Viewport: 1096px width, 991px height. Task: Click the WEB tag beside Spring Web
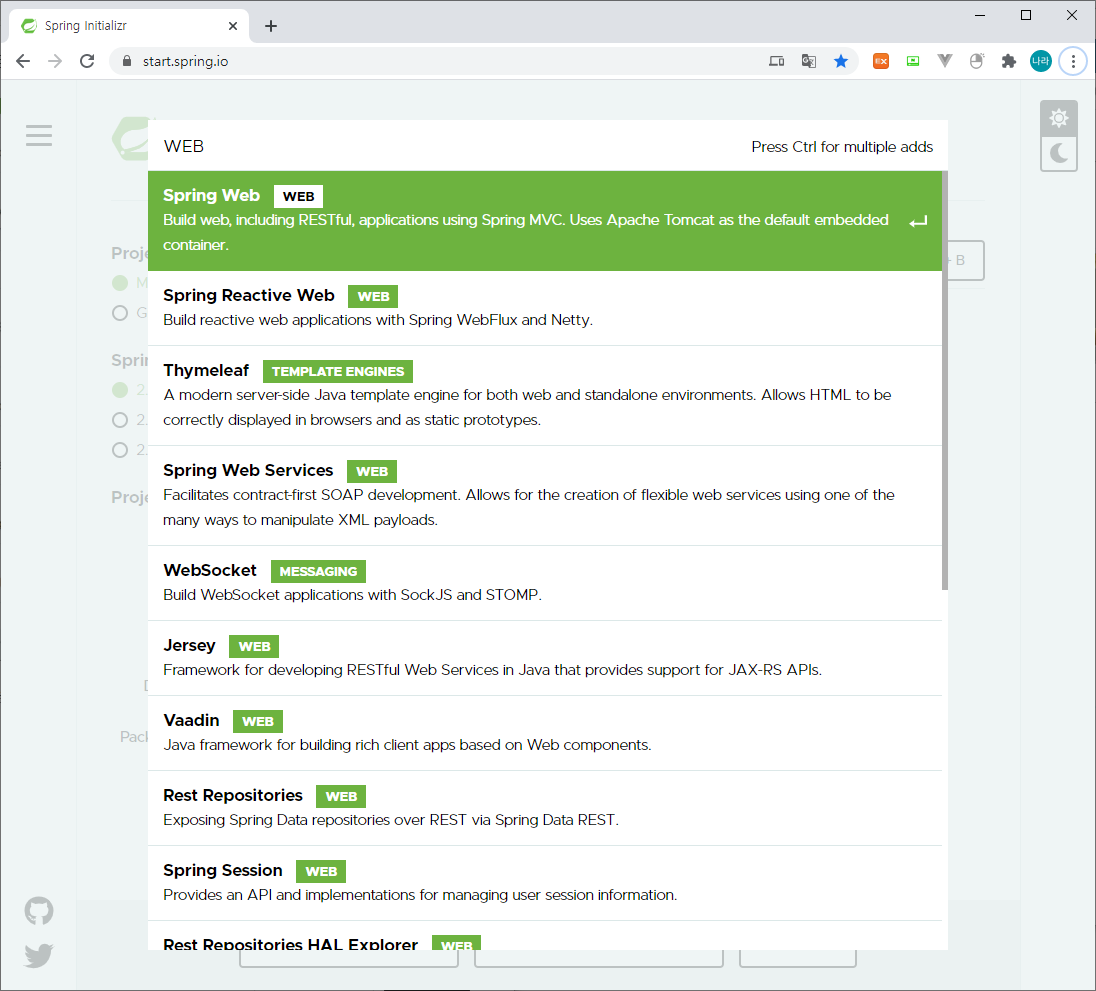[x=298, y=196]
